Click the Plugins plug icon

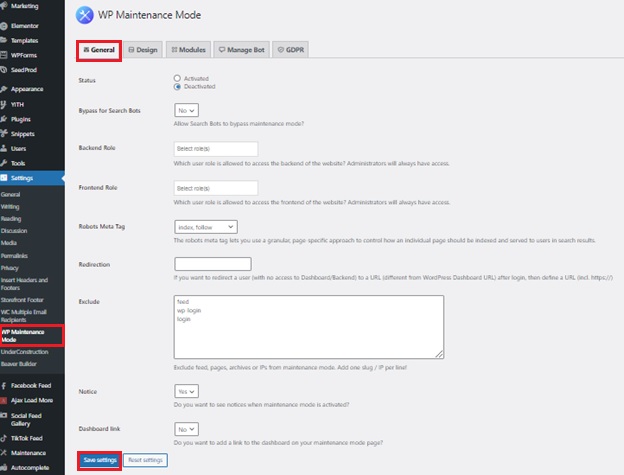(4, 119)
